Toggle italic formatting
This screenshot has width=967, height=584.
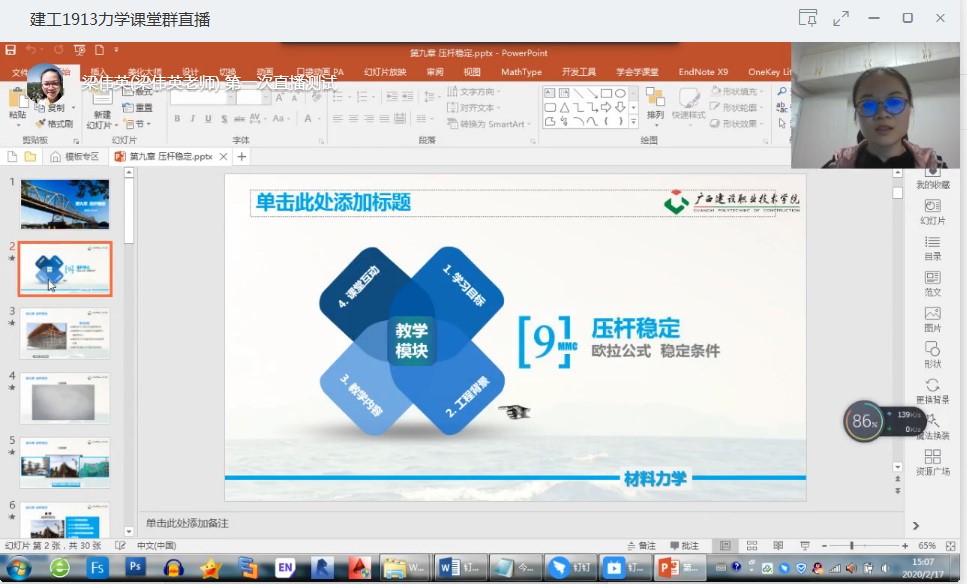192,118
